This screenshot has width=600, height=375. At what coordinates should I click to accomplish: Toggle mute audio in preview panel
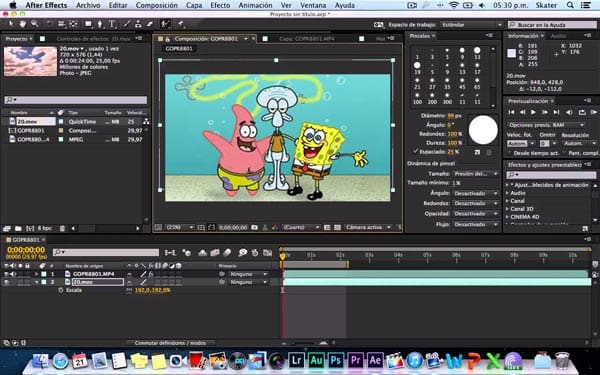569,112
